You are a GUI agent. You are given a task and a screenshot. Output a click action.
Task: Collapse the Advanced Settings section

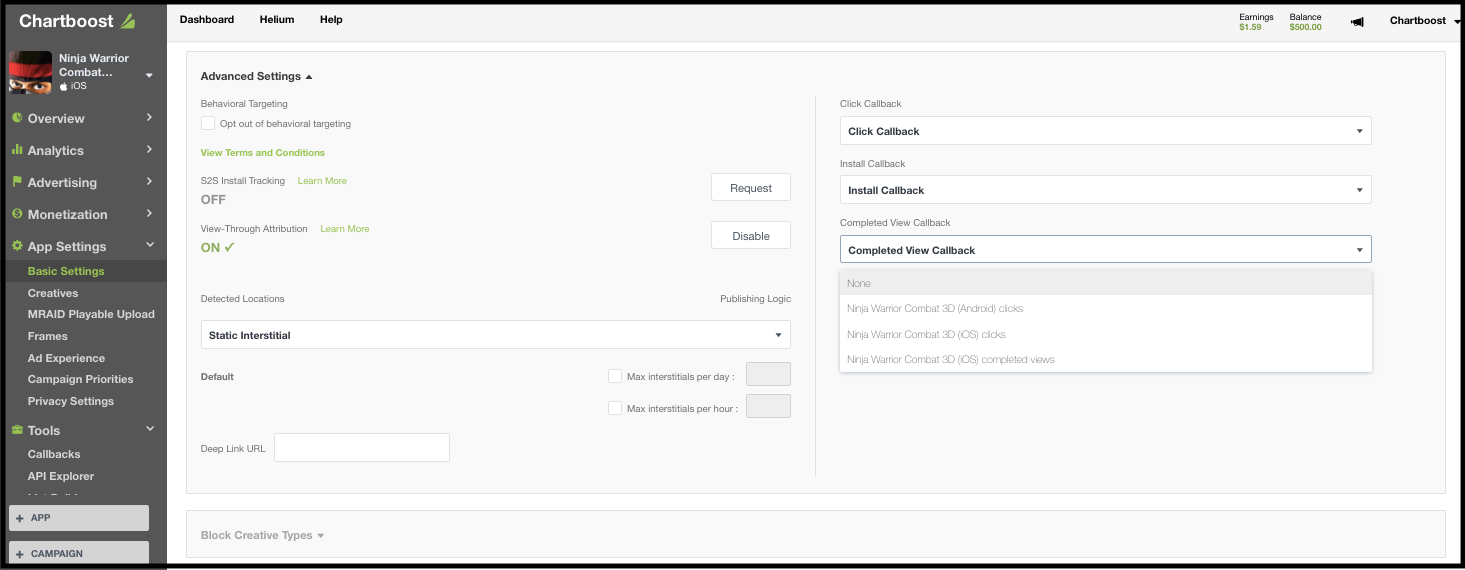pyautogui.click(x=257, y=76)
